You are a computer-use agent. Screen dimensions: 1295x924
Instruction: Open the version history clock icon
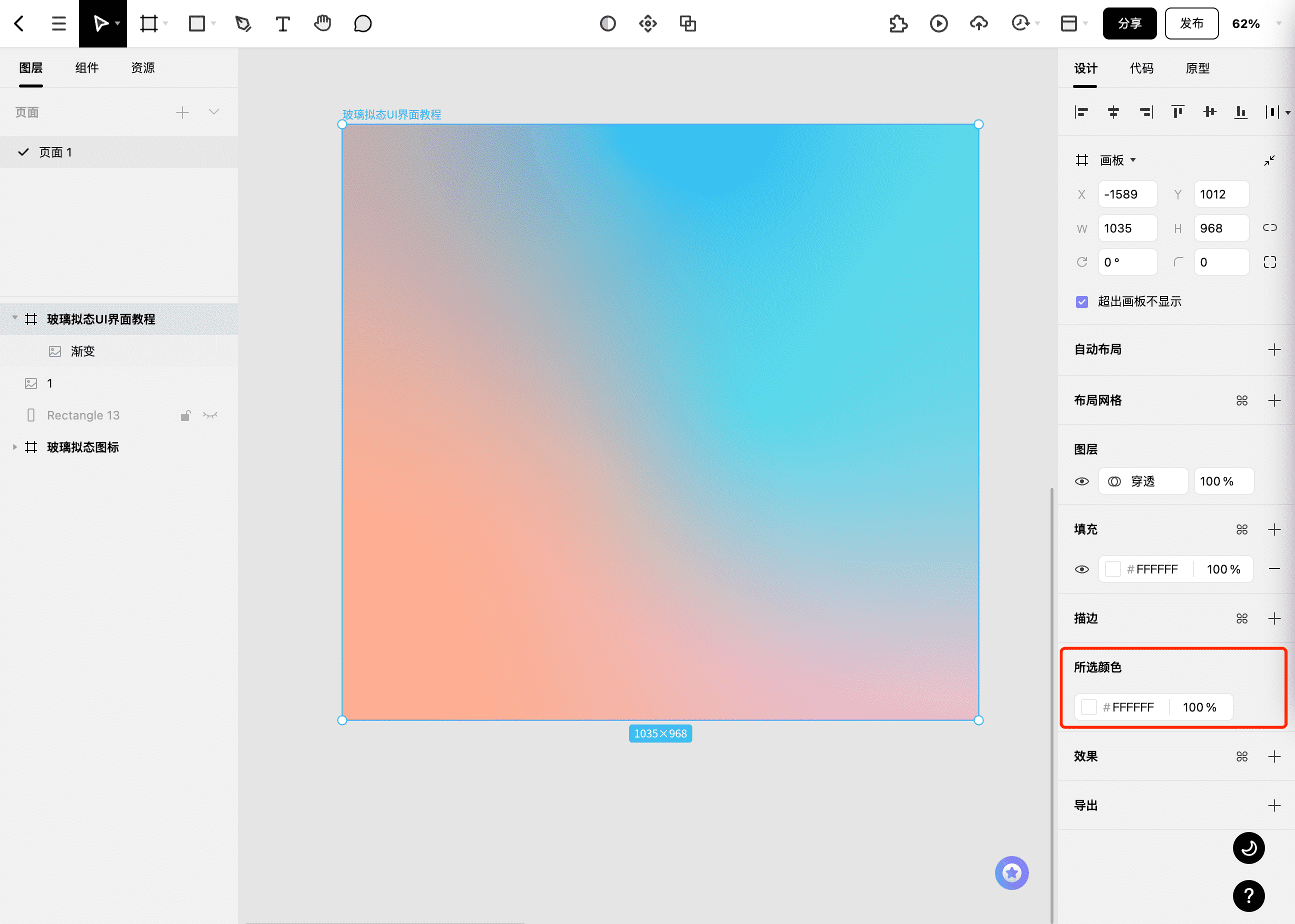pos(1020,23)
